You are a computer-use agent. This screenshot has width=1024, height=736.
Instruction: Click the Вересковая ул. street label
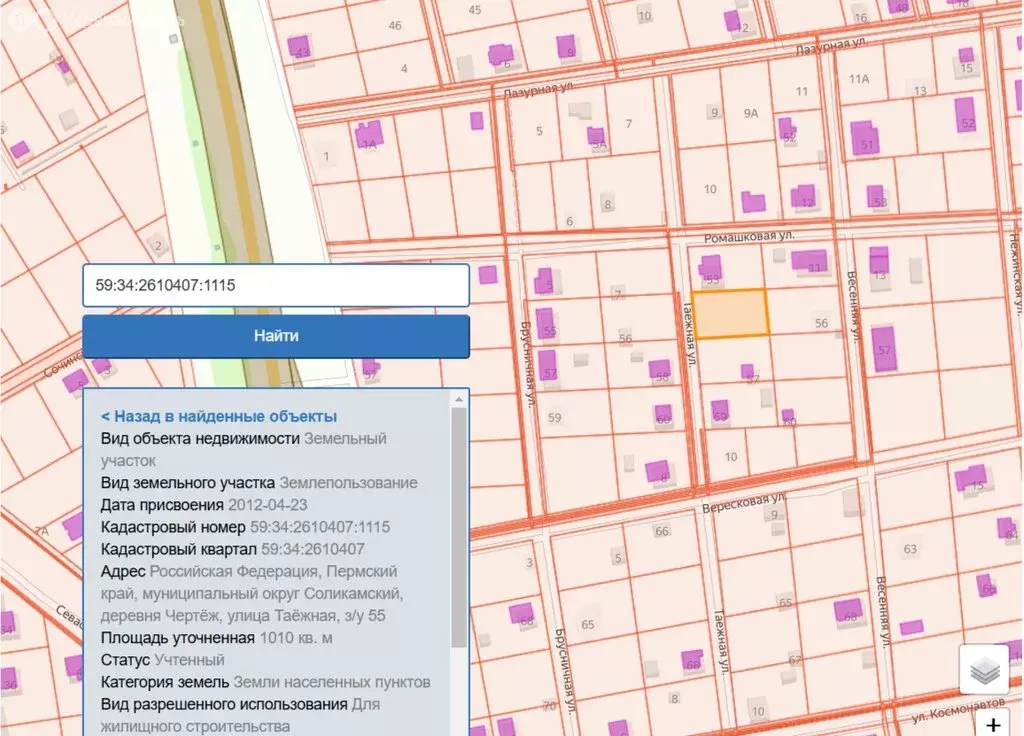tap(744, 504)
